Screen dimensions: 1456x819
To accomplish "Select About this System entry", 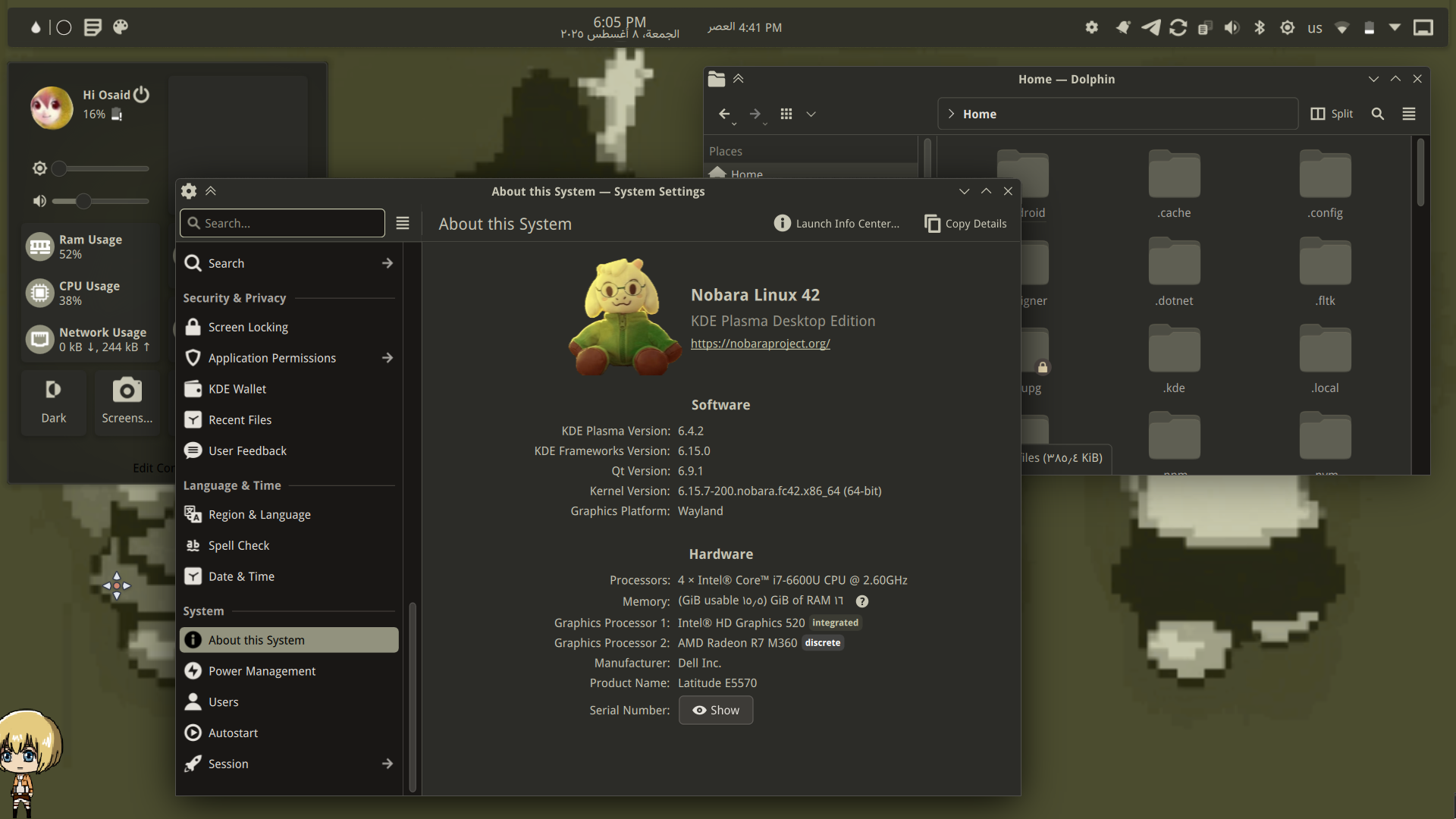I will tap(289, 640).
